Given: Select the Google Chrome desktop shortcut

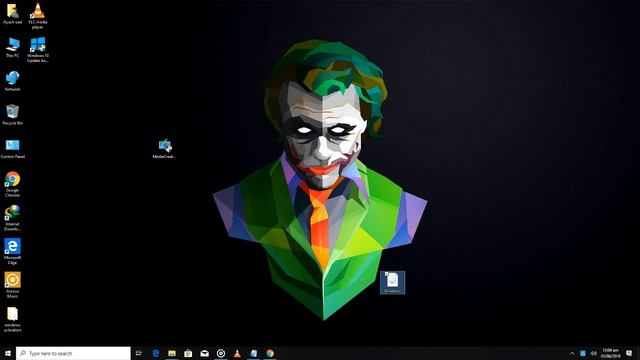Looking at the screenshot, I should pyautogui.click(x=12, y=184).
